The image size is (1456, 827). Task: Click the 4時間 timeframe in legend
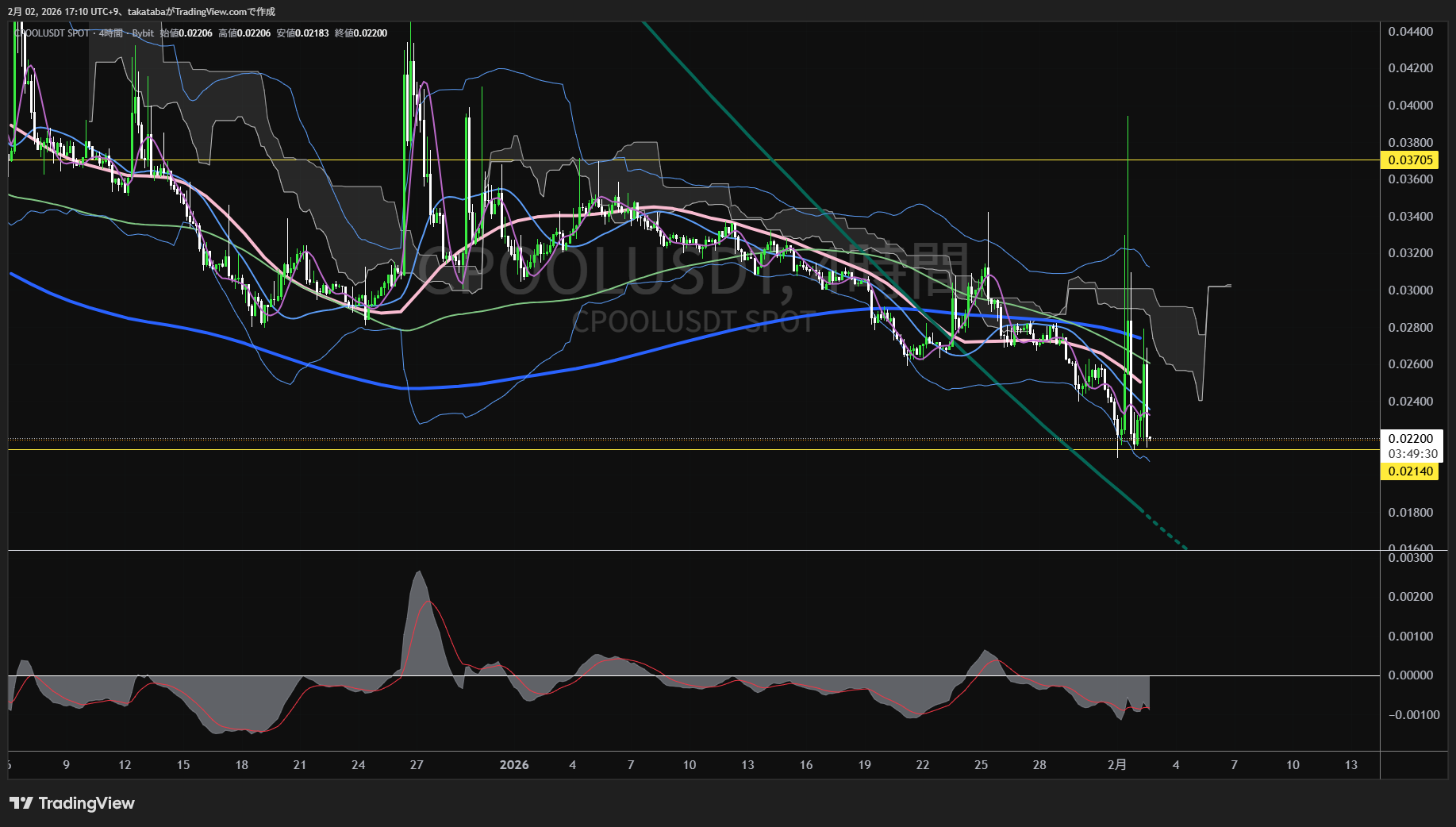pos(111,33)
